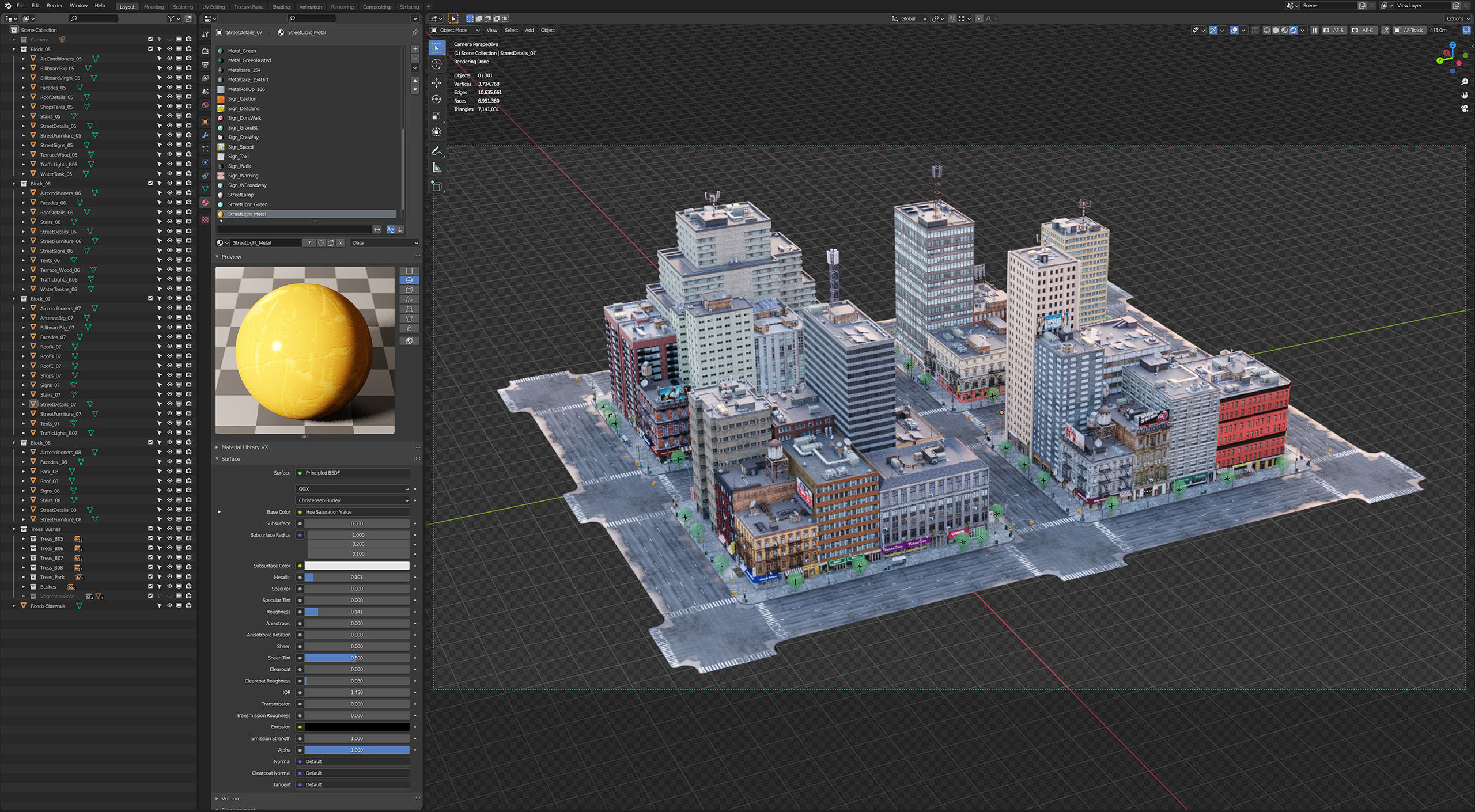This screenshot has height=812, width=1475.
Task: Open the Tool properties tab
Action: 205,35
